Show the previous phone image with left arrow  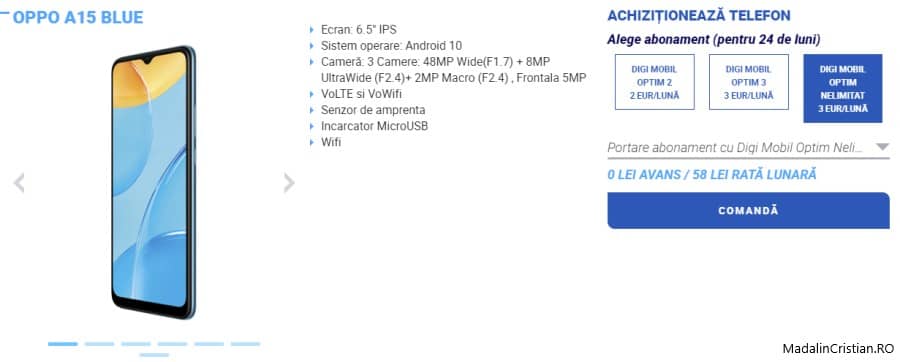(19, 183)
